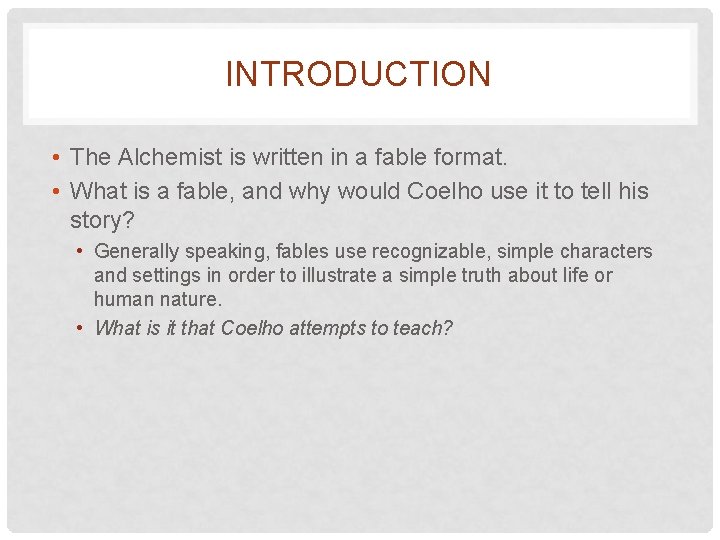Screen dimensions: 720x540
Task: Click the word 'story?' on wrapped line
Action: pyautogui.click(x=102, y=220)
